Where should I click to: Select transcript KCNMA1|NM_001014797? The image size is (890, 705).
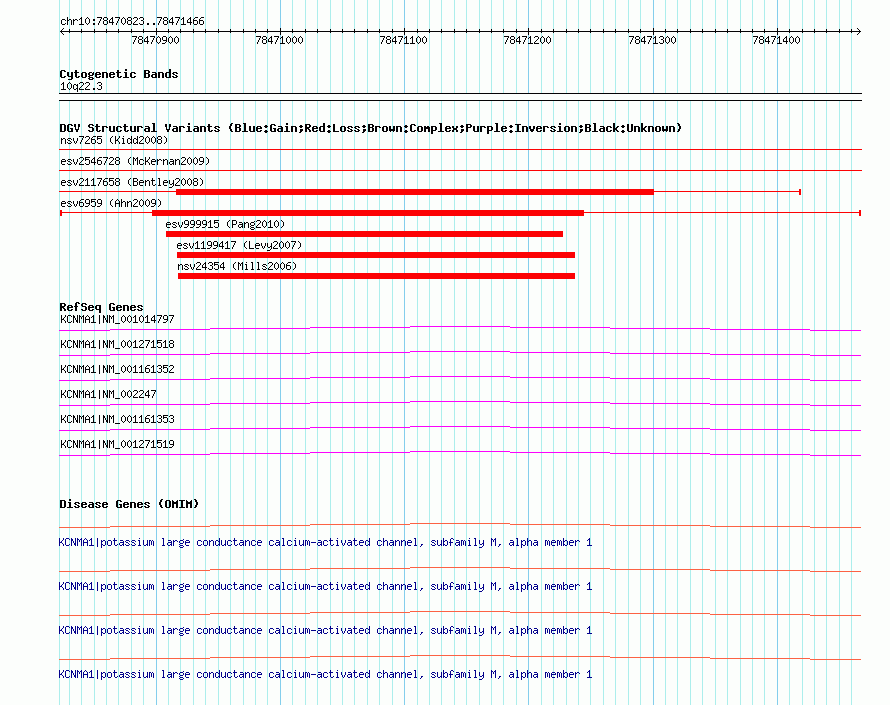(x=117, y=320)
